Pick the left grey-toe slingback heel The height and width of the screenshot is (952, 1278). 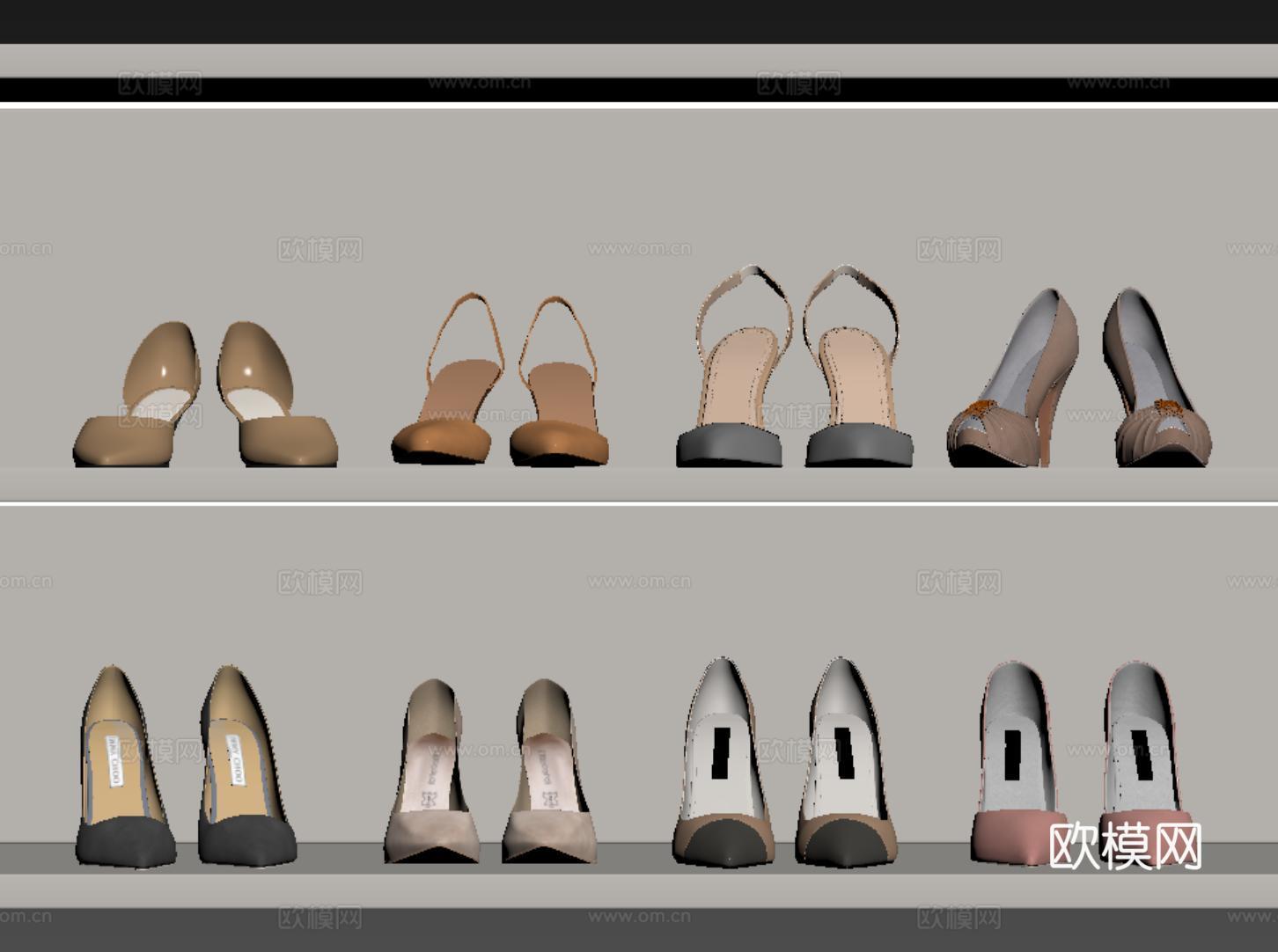(734, 365)
